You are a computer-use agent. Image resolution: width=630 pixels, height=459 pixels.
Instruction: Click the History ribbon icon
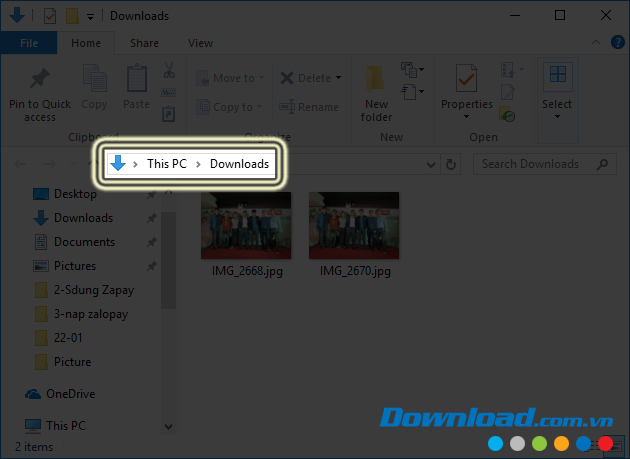(x=507, y=114)
